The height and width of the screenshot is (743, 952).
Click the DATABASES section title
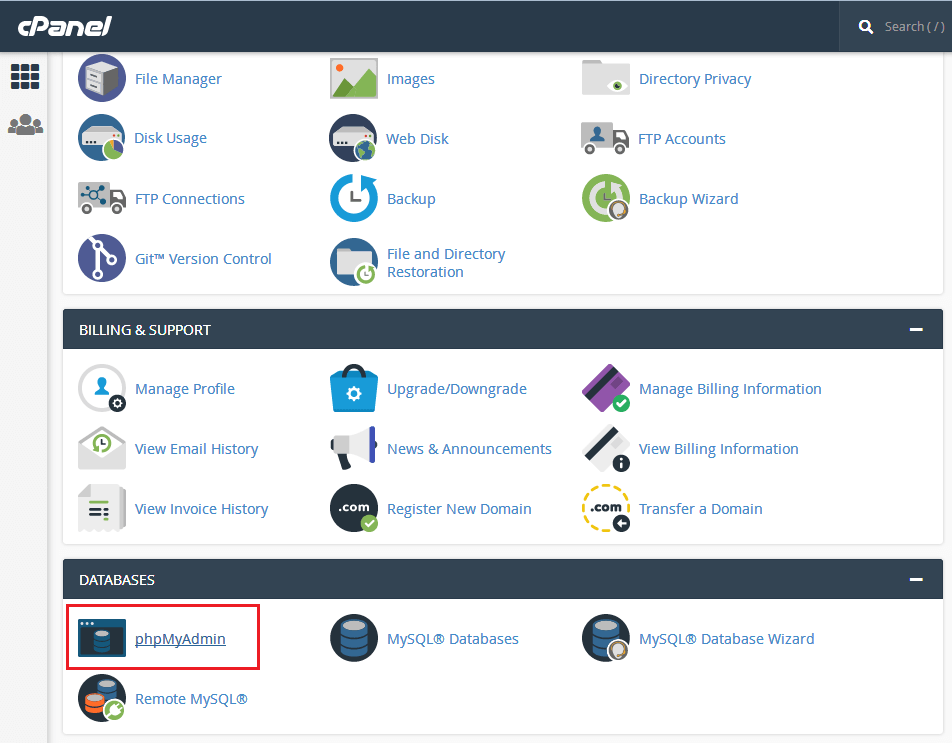(117, 580)
